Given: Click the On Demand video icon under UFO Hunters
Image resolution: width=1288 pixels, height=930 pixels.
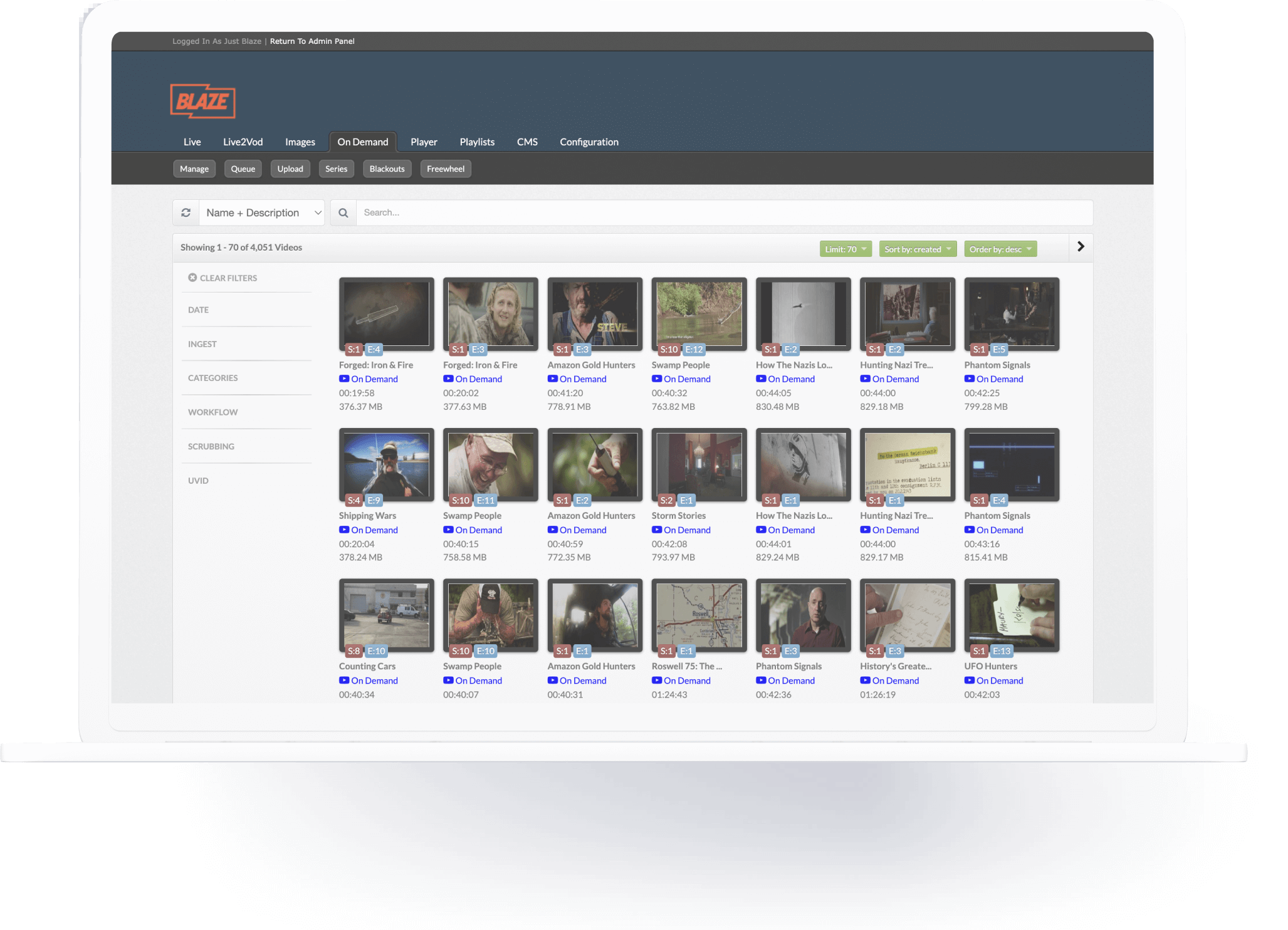Looking at the screenshot, I should click(x=970, y=681).
